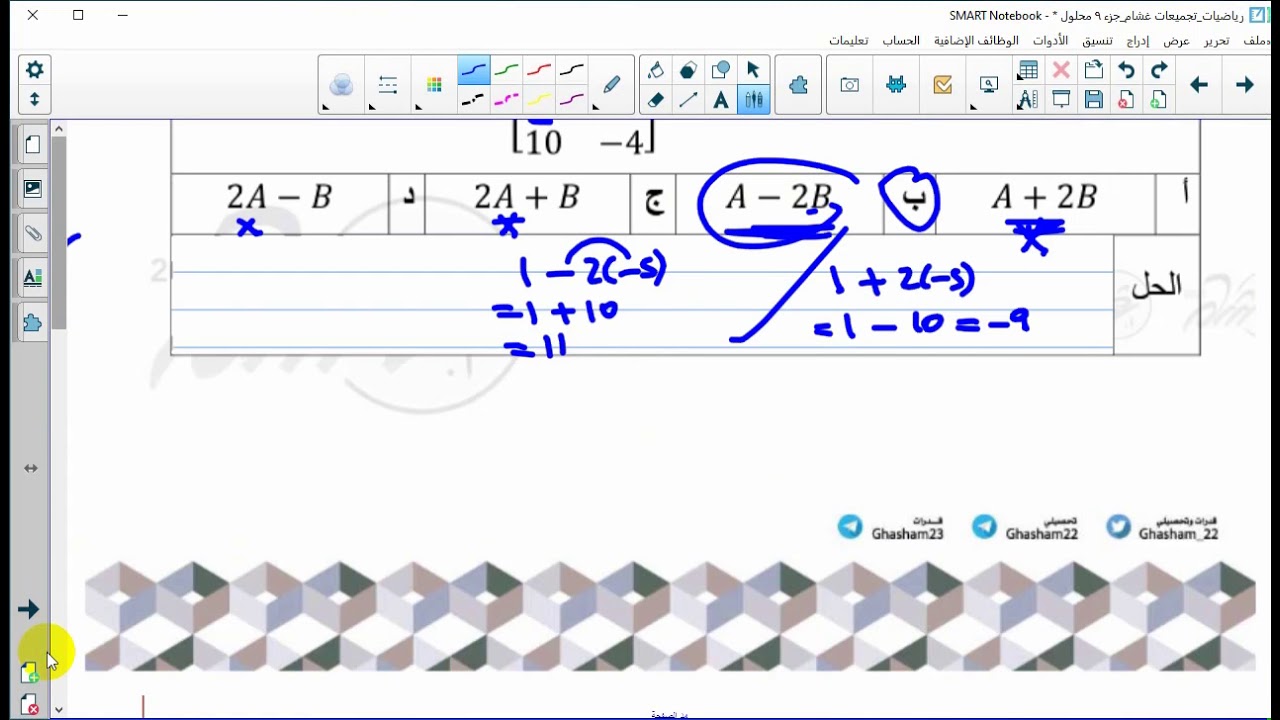
Task: Click the Undo arrow
Action: click(x=1127, y=70)
